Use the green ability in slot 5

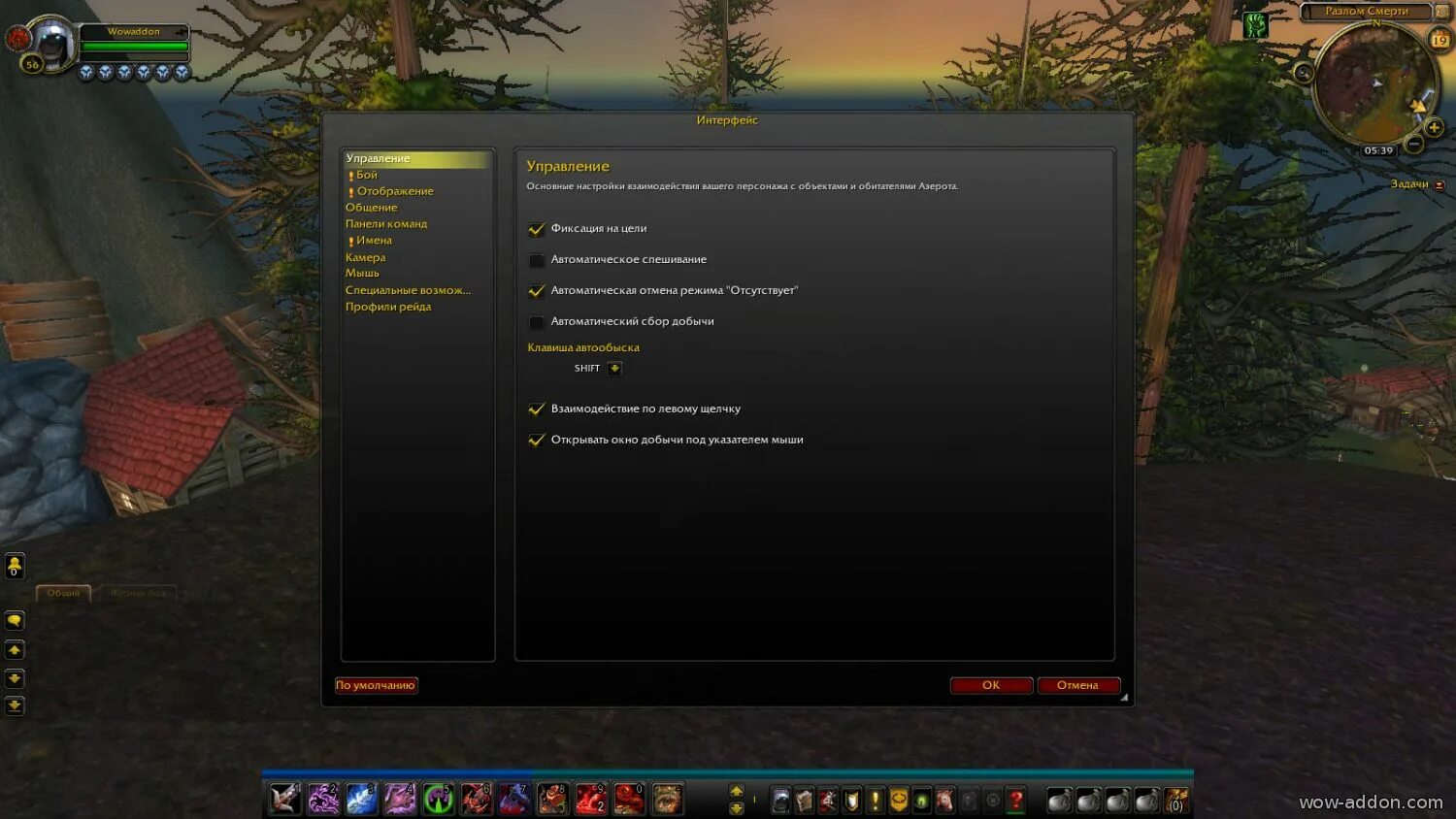(438, 799)
